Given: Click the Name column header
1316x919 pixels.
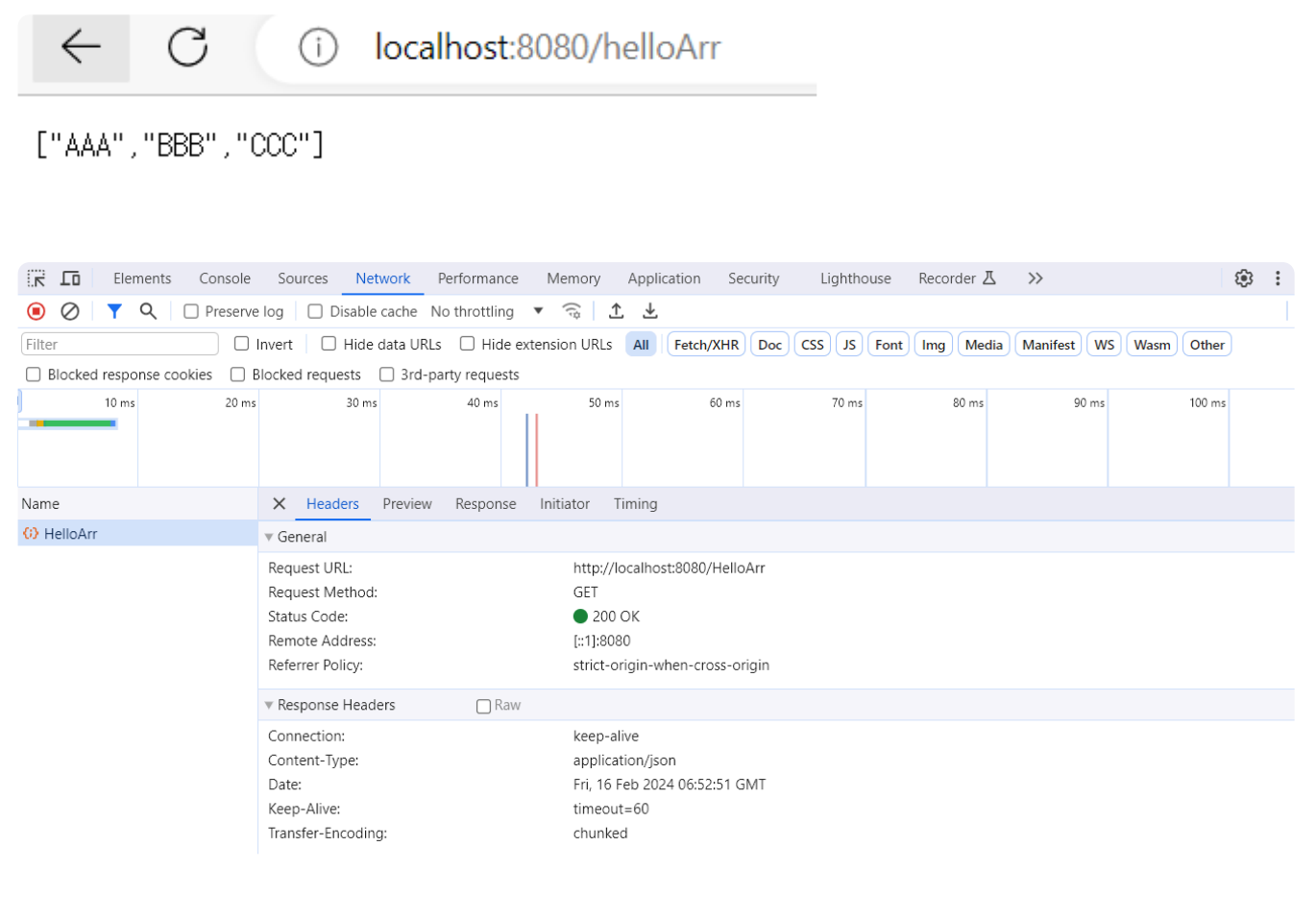Looking at the screenshot, I should pos(137,504).
